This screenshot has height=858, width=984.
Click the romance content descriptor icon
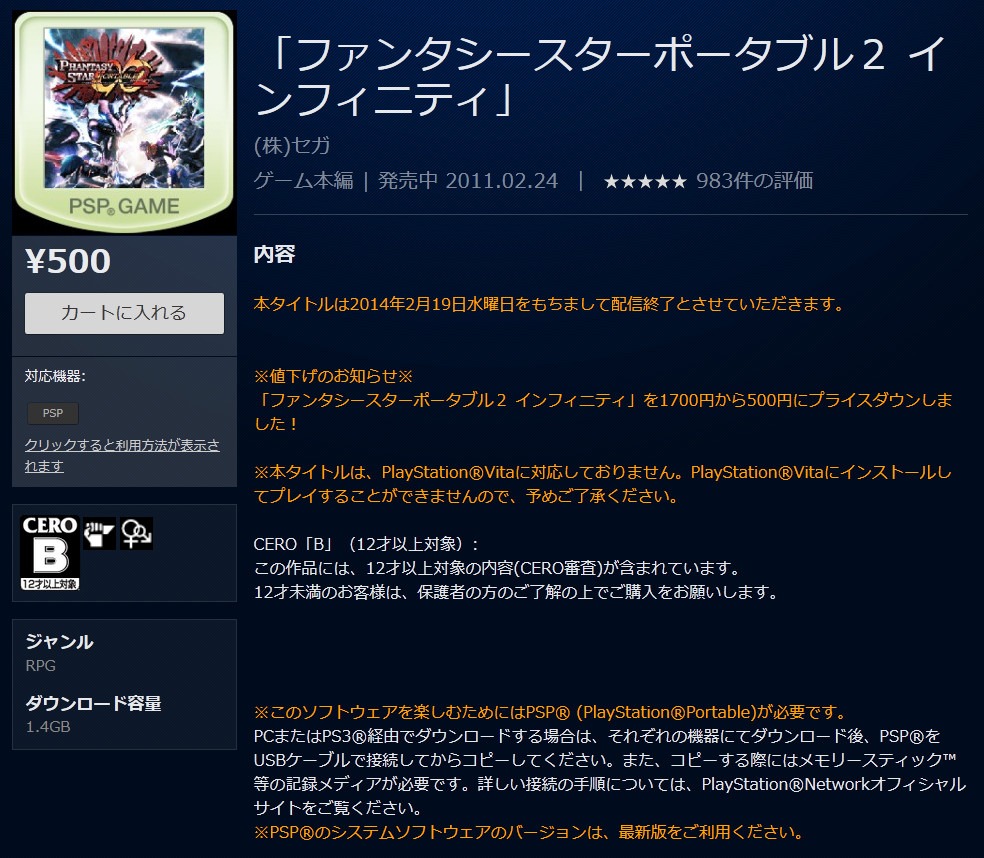point(136,534)
